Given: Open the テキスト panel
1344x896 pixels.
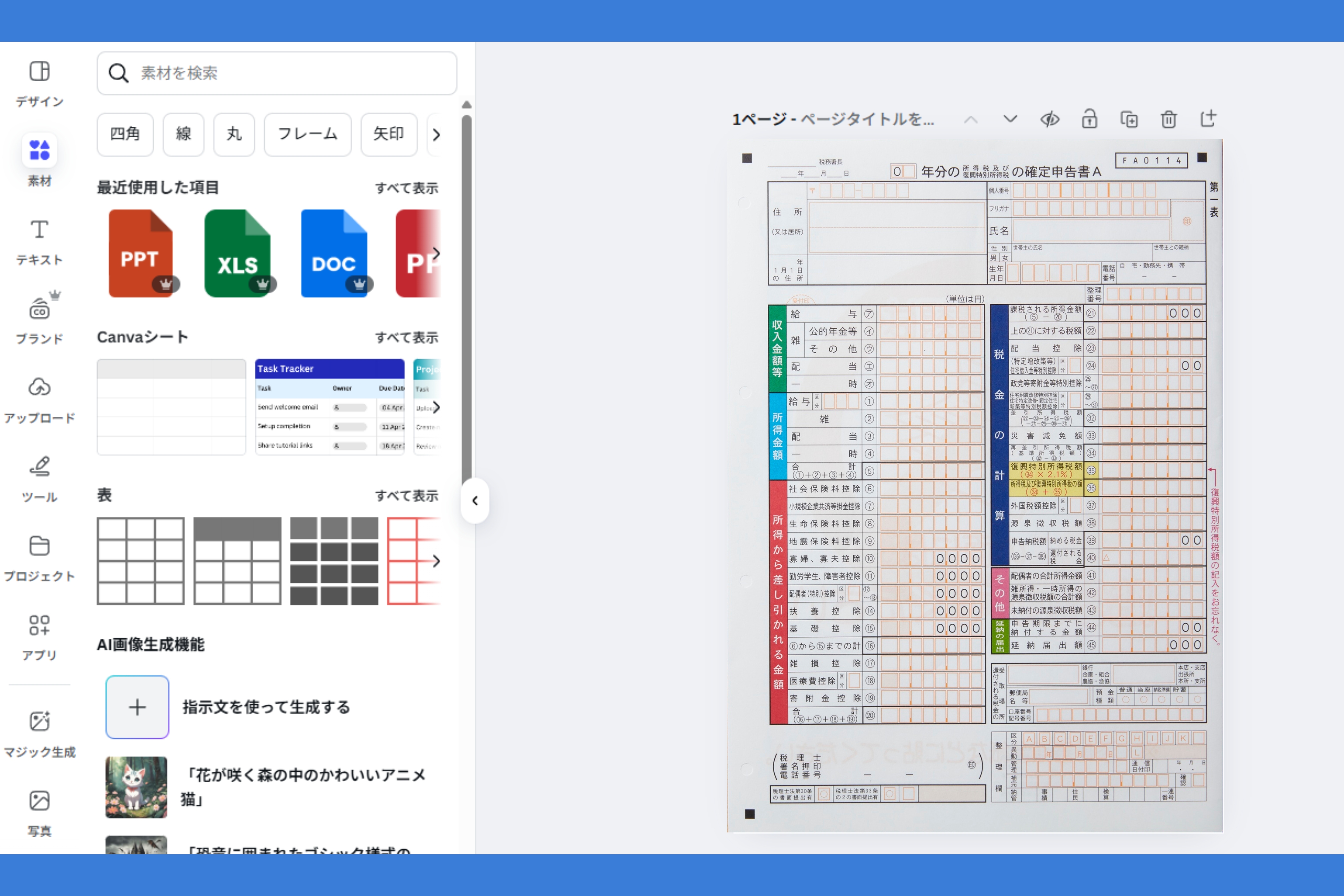Looking at the screenshot, I should point(39,242).
